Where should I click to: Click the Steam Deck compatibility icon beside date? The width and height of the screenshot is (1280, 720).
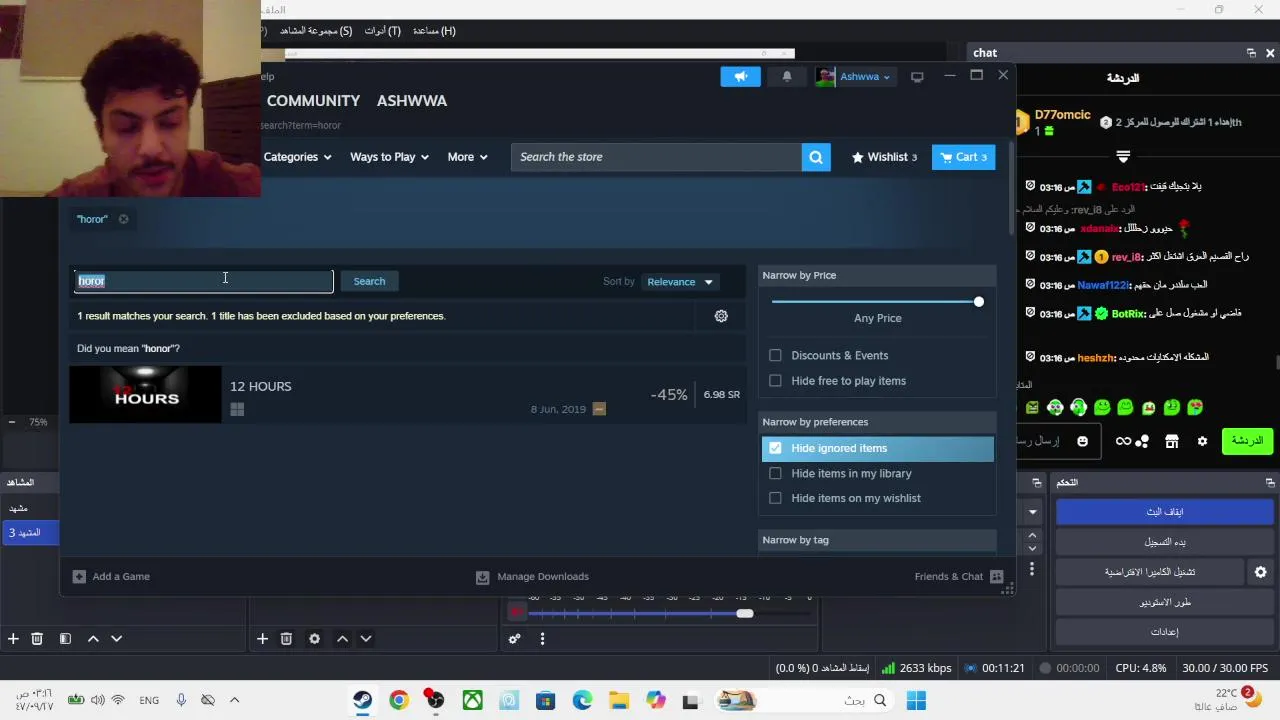pos(599,409)
